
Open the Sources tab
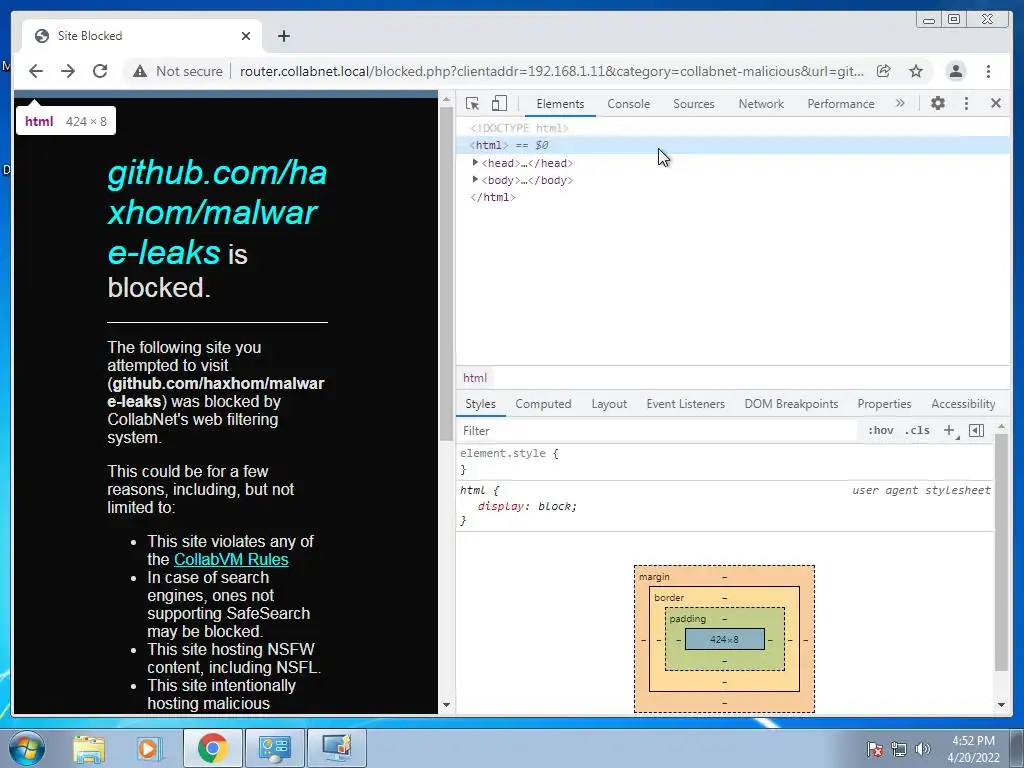click(694, 104)
